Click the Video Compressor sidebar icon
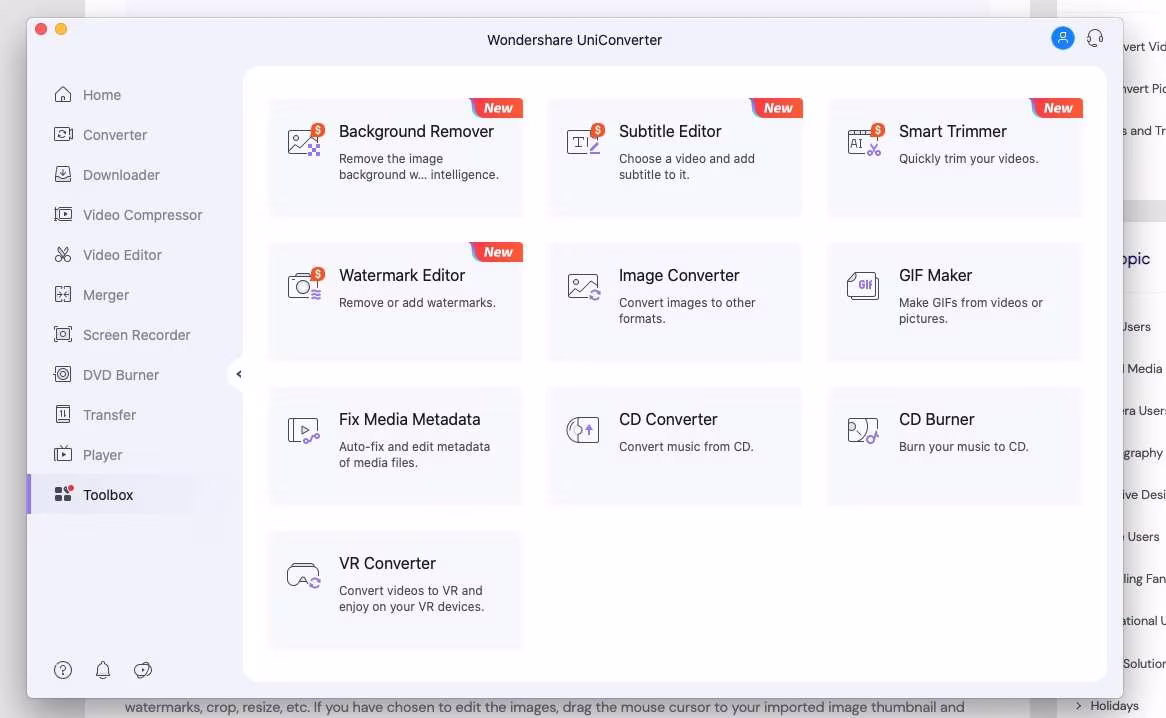 [63, 215]
